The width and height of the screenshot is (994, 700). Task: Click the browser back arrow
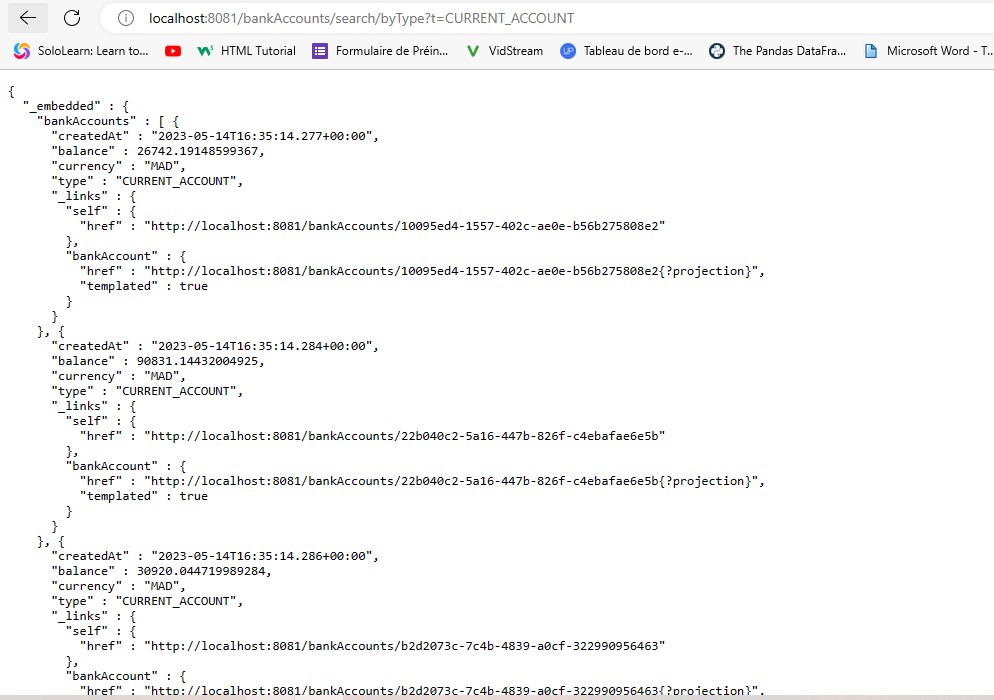[x=27, y=17]
